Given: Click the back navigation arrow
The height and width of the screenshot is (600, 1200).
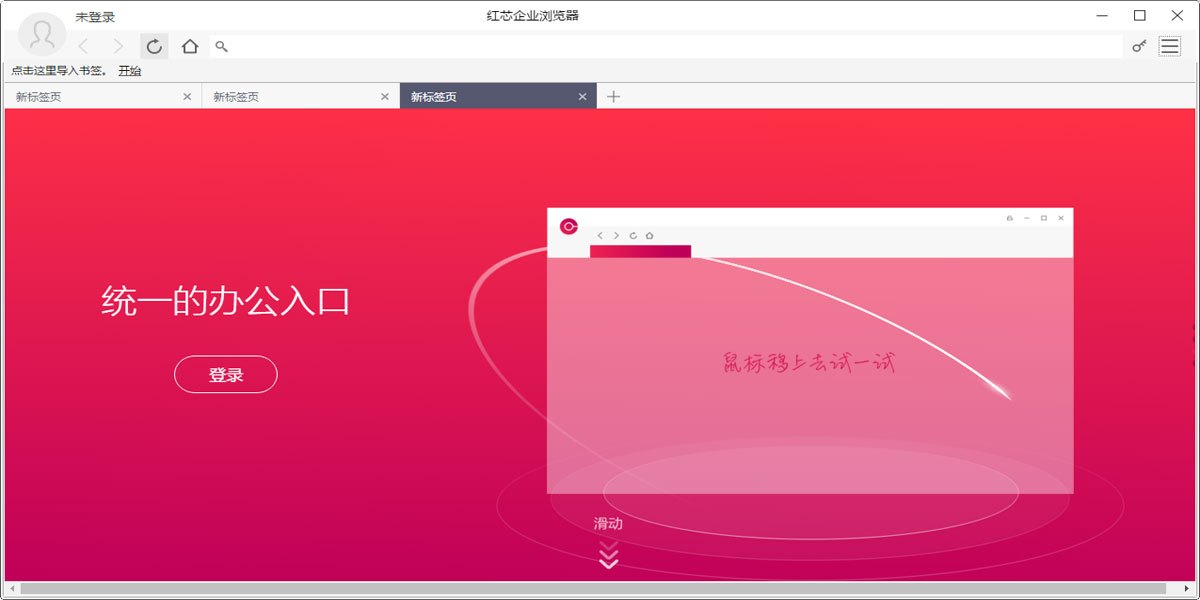Looking at the screenshot, I should pyautogui.click(x=82, y=46).
